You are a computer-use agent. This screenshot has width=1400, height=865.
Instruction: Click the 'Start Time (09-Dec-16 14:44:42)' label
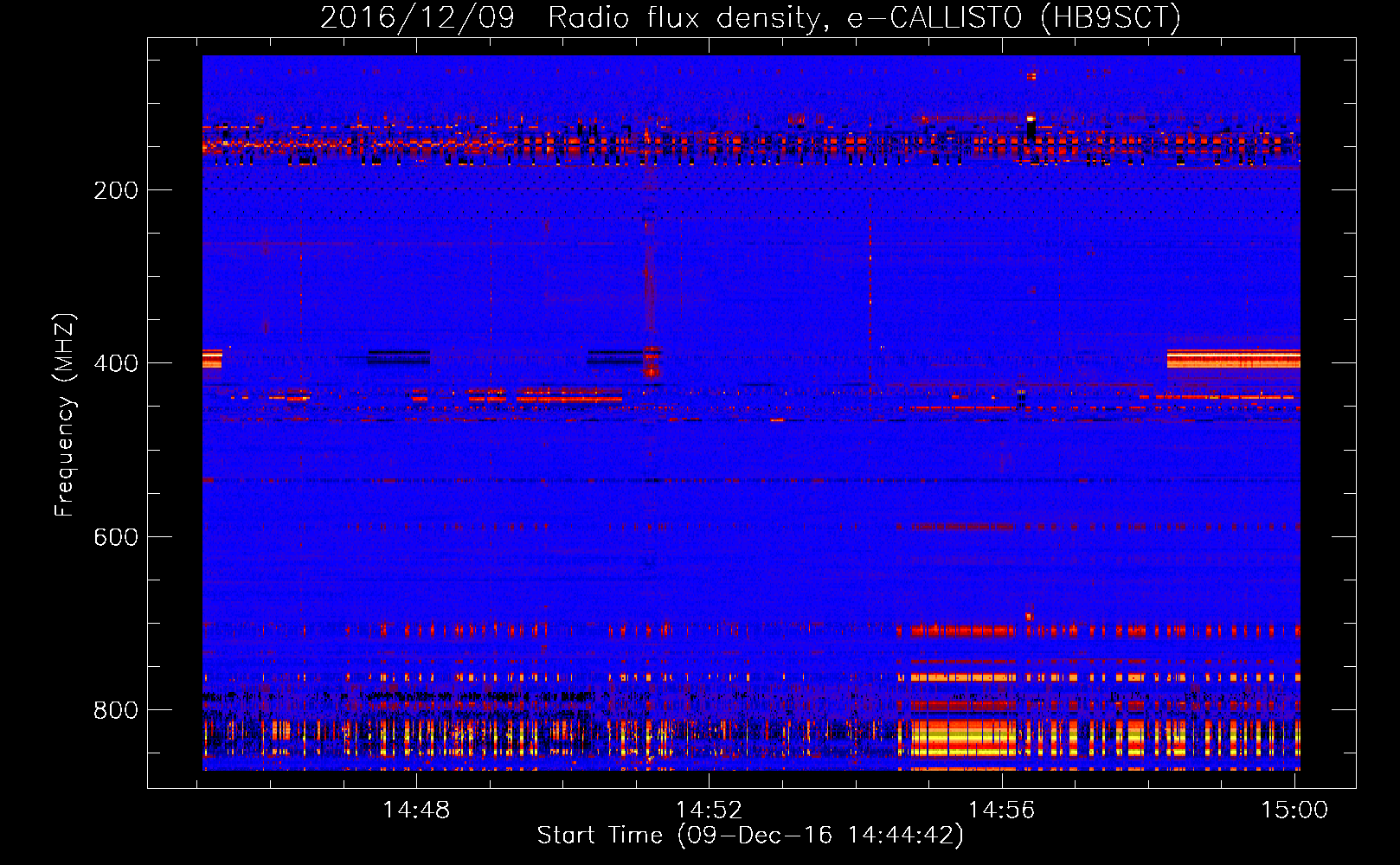pyautogui.click(x=750, y=836)
